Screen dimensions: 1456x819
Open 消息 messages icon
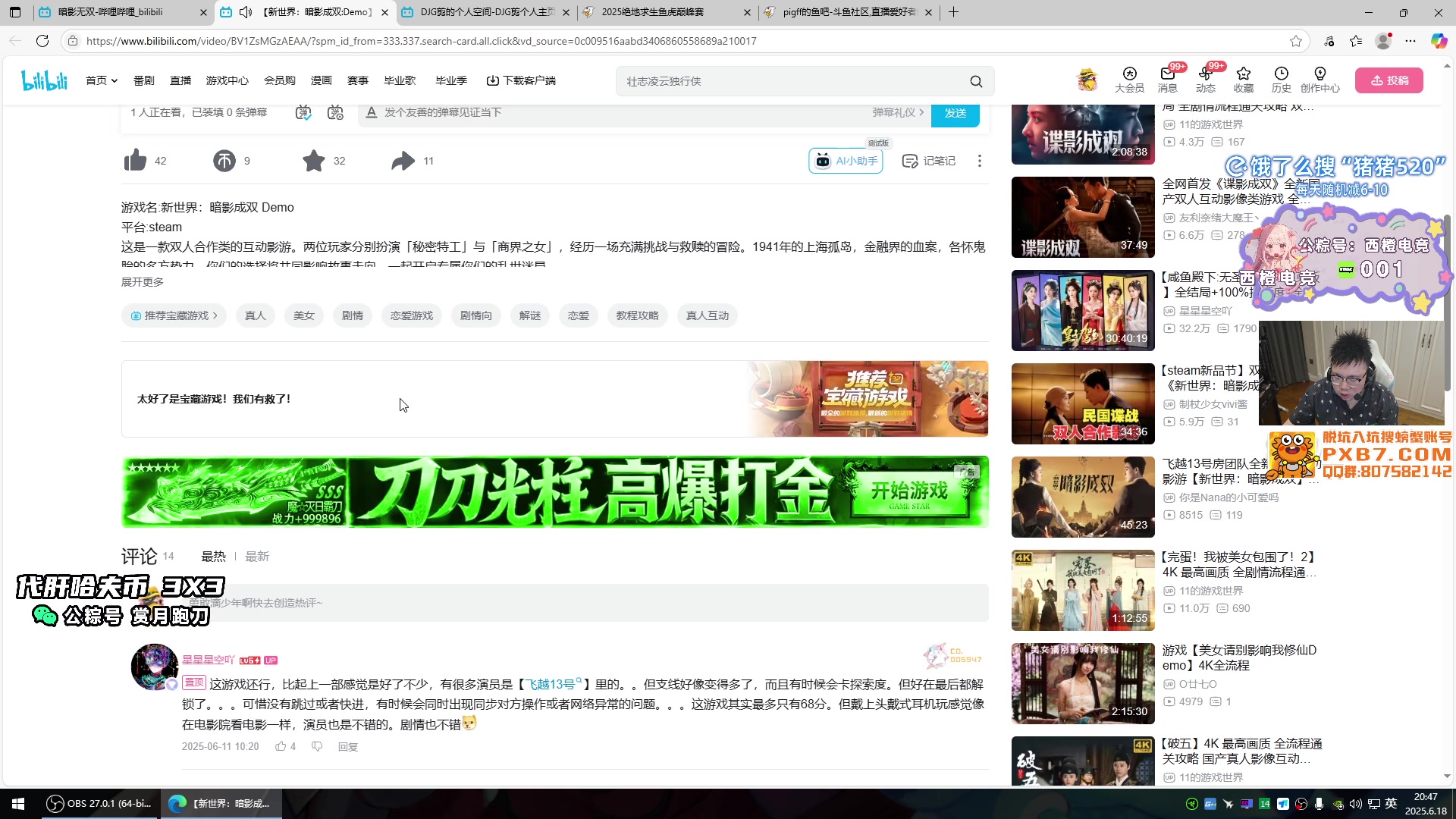[x=1168, y=80]
